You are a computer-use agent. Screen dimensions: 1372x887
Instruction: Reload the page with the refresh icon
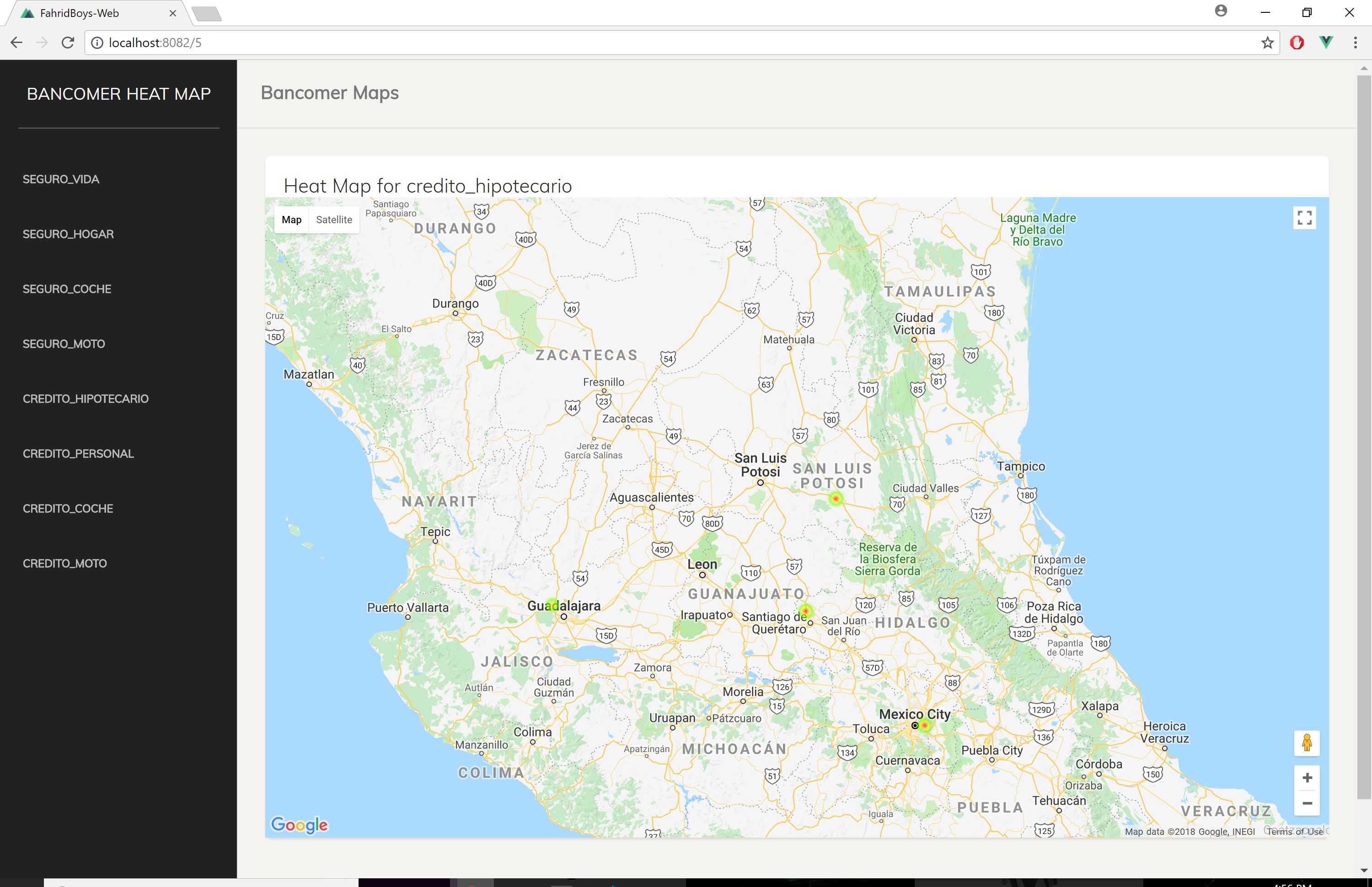click(x=68, y=43)
